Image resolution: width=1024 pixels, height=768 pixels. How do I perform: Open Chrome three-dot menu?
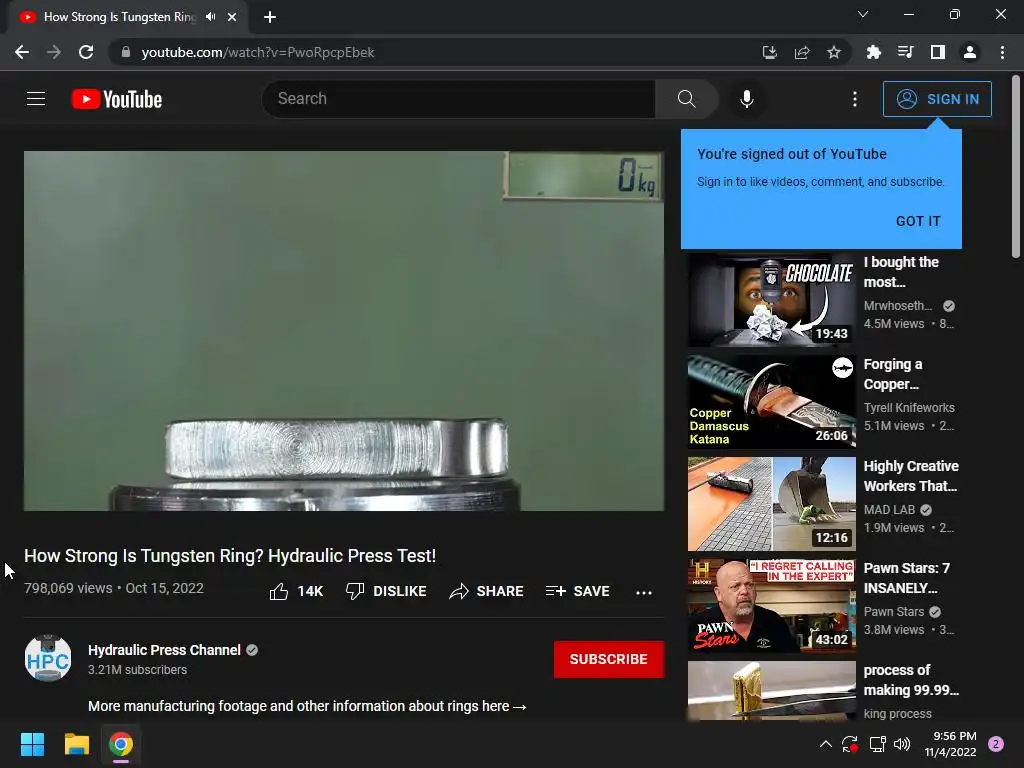[1002, 52]
